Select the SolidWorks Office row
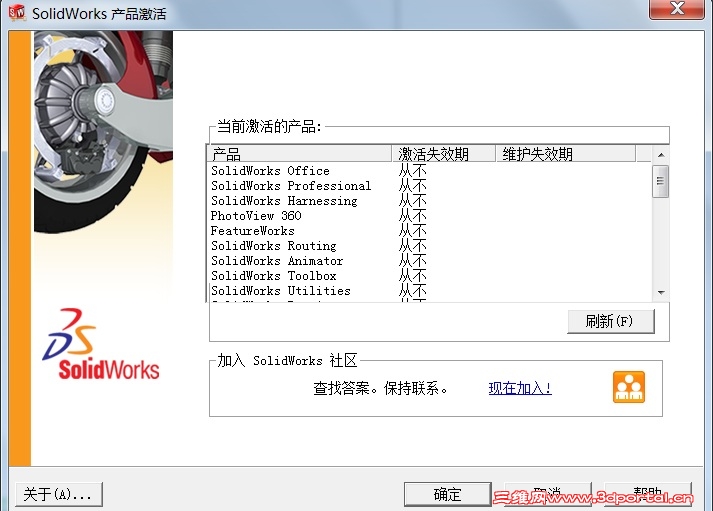 (x=431, y=171)
